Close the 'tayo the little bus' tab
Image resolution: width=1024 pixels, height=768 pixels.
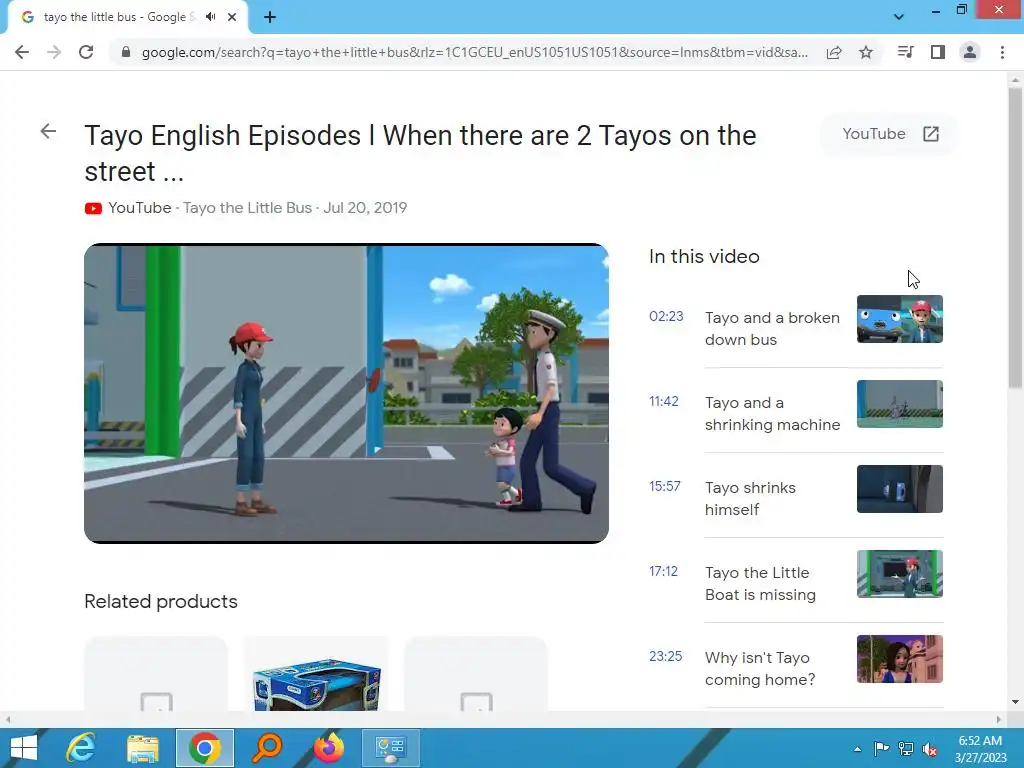click(232, 17)
